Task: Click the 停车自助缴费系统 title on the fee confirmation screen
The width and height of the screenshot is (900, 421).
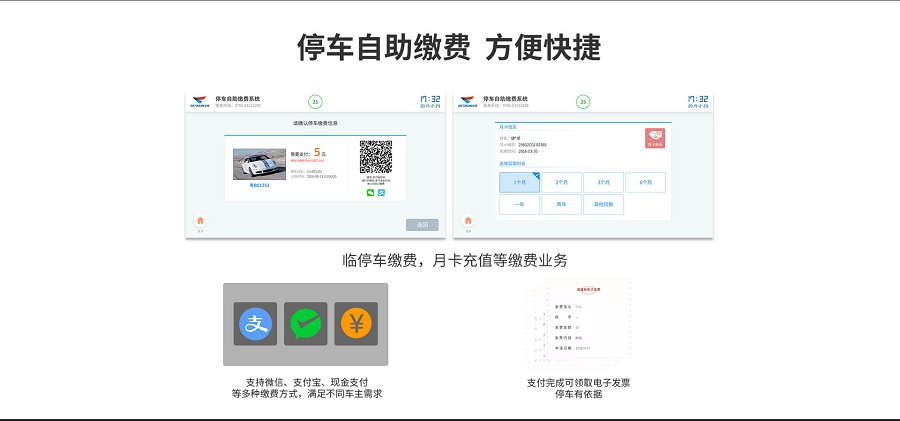Action: [x=238, y=99]
